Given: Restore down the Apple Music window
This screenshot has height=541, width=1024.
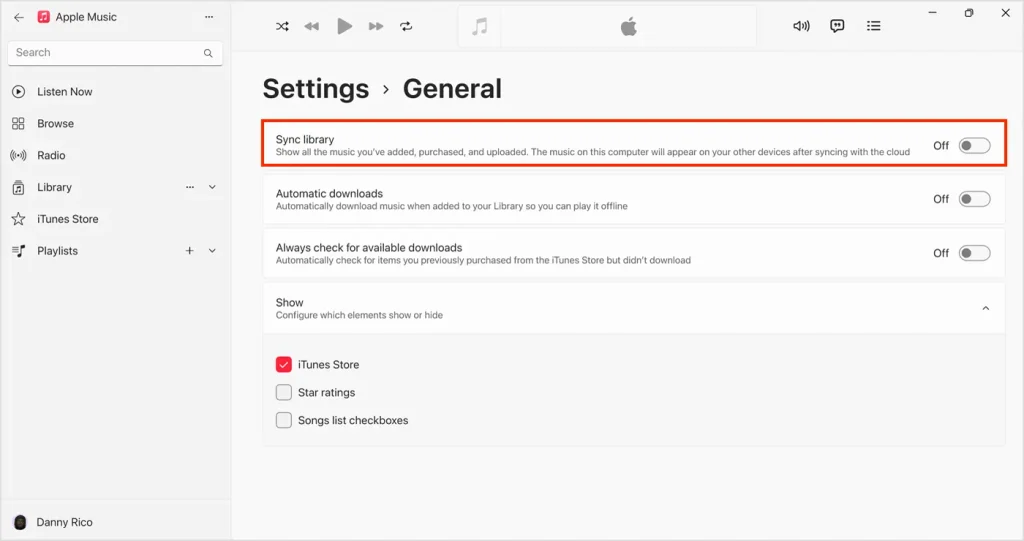Looking at the screenshot, I should click(x=969, y=12).
